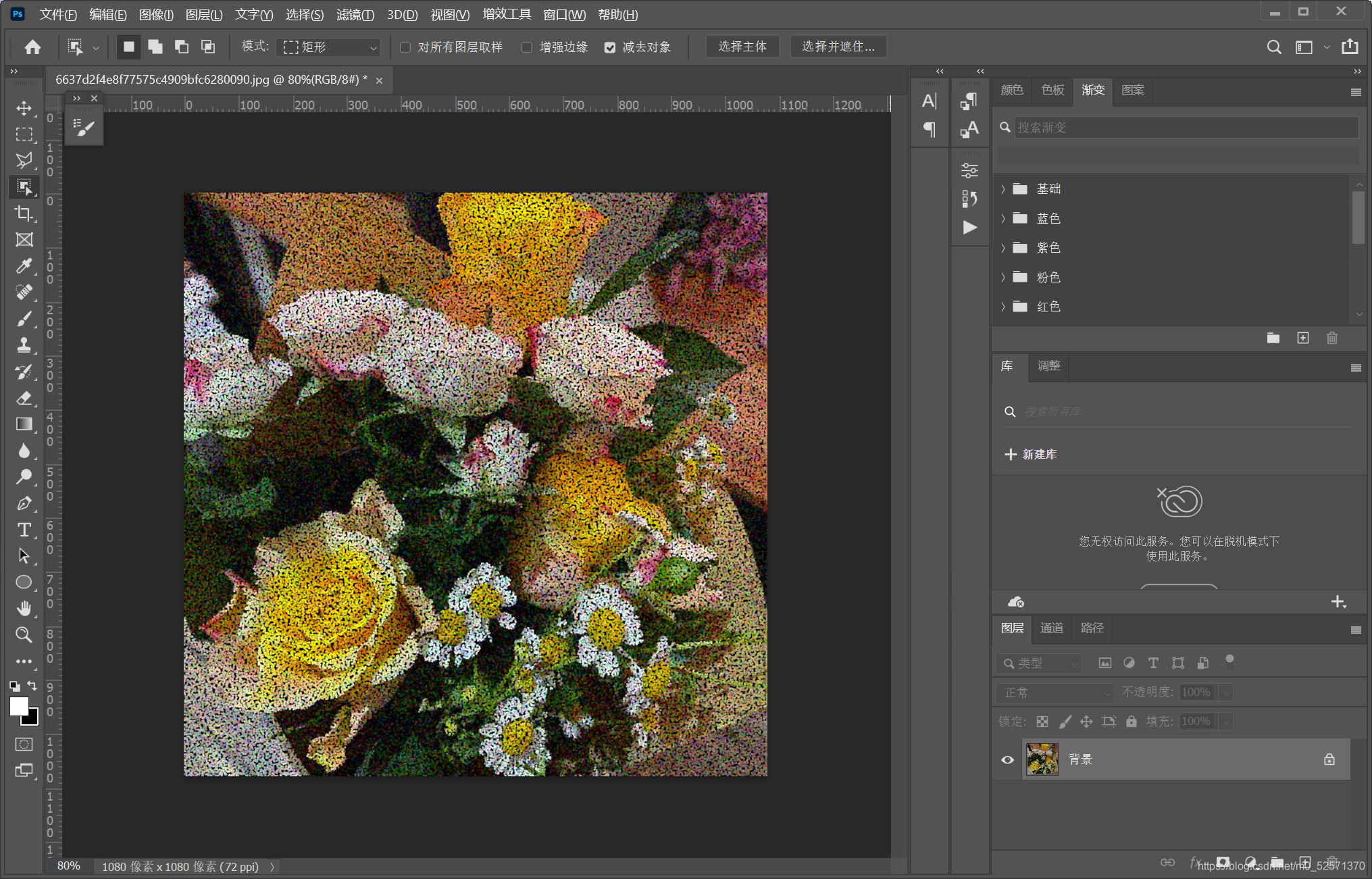Open the 滤镜 menu

tap(355, 14)
